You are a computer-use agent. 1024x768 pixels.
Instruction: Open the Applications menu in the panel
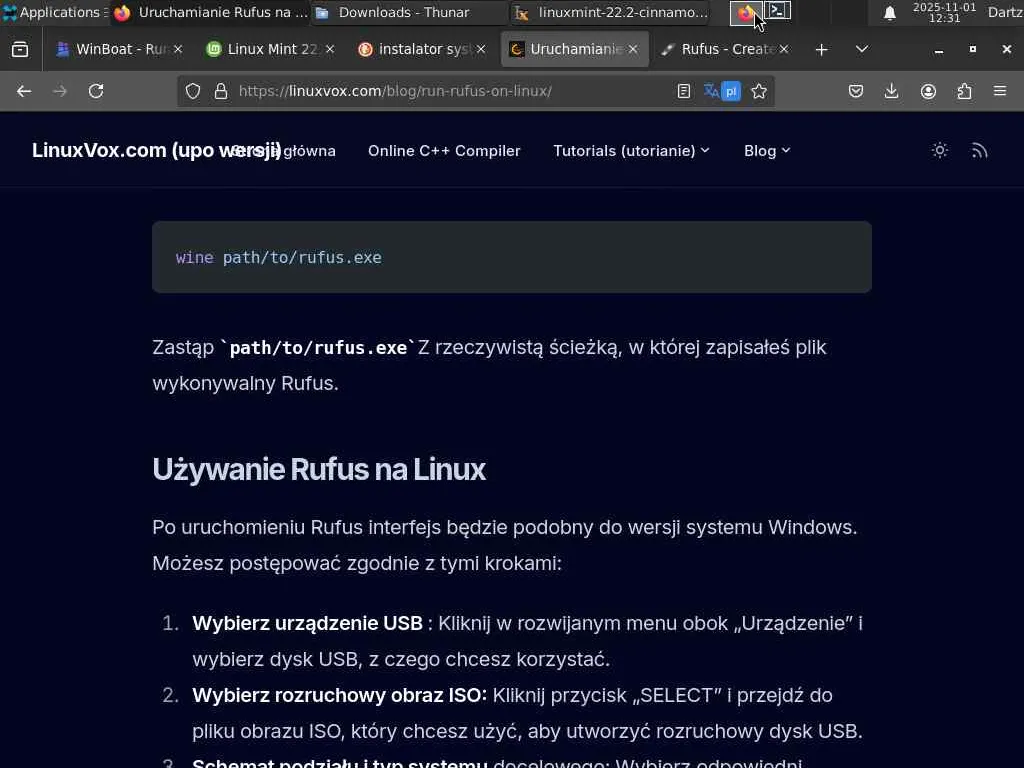click(54, 12)
